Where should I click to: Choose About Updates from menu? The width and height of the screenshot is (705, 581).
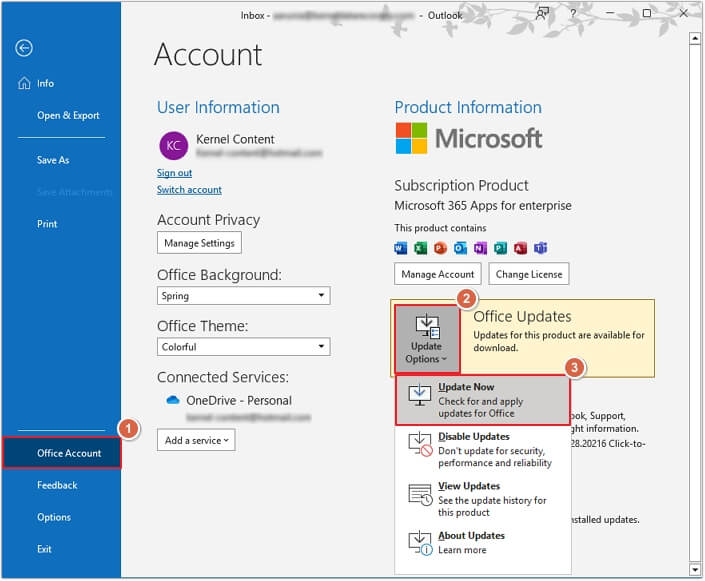click(x=482, y=543)
